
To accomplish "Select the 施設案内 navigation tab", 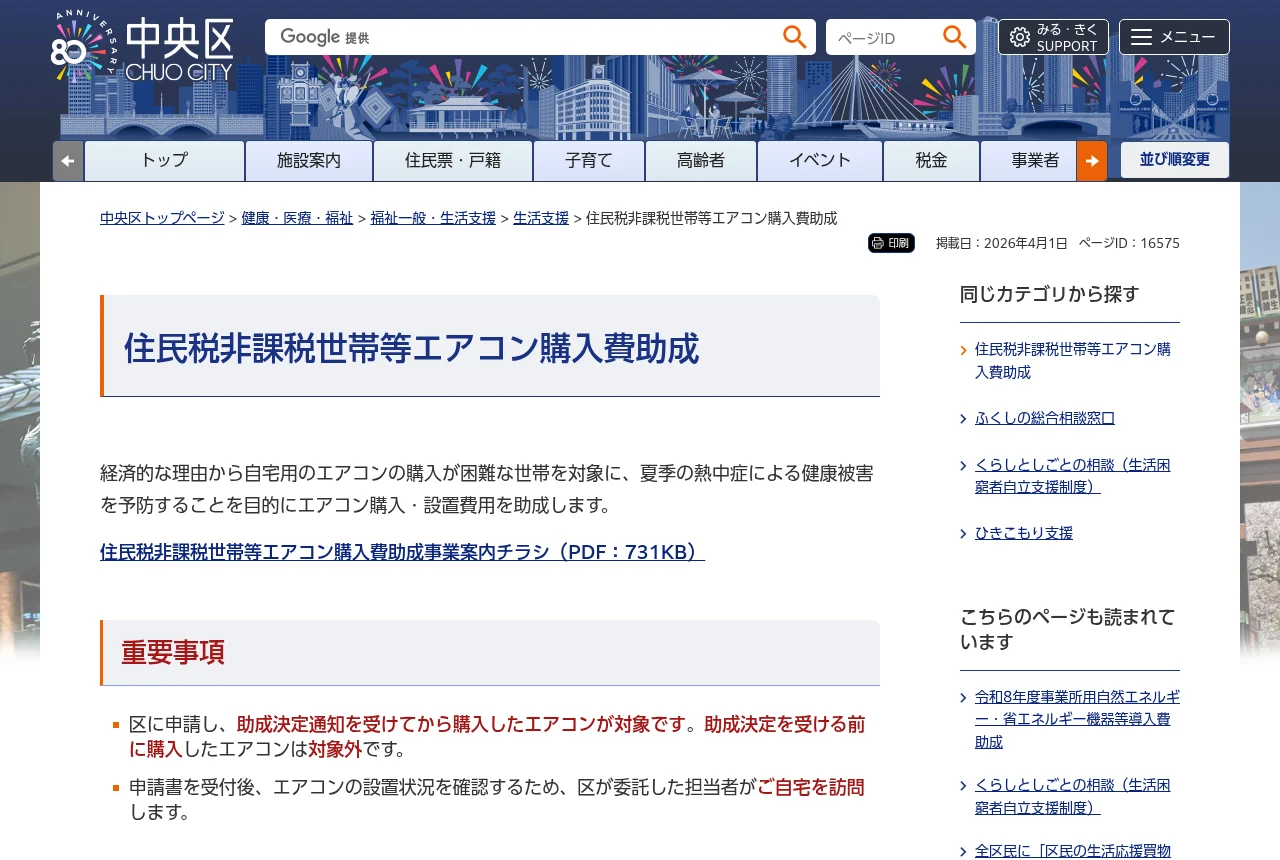I will click(309, 161).
